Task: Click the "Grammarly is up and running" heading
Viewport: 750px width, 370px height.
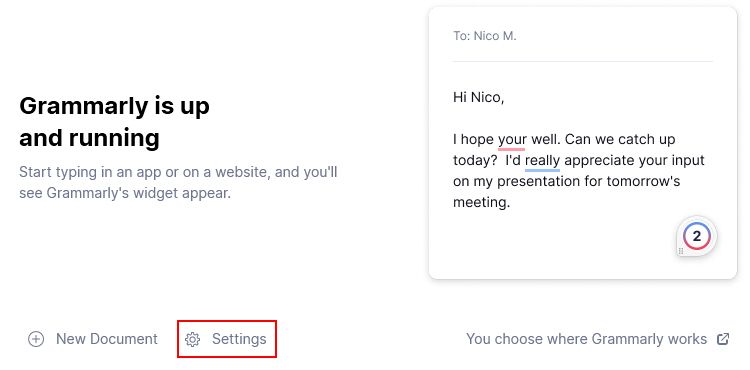Action: (x=114, y=121)
